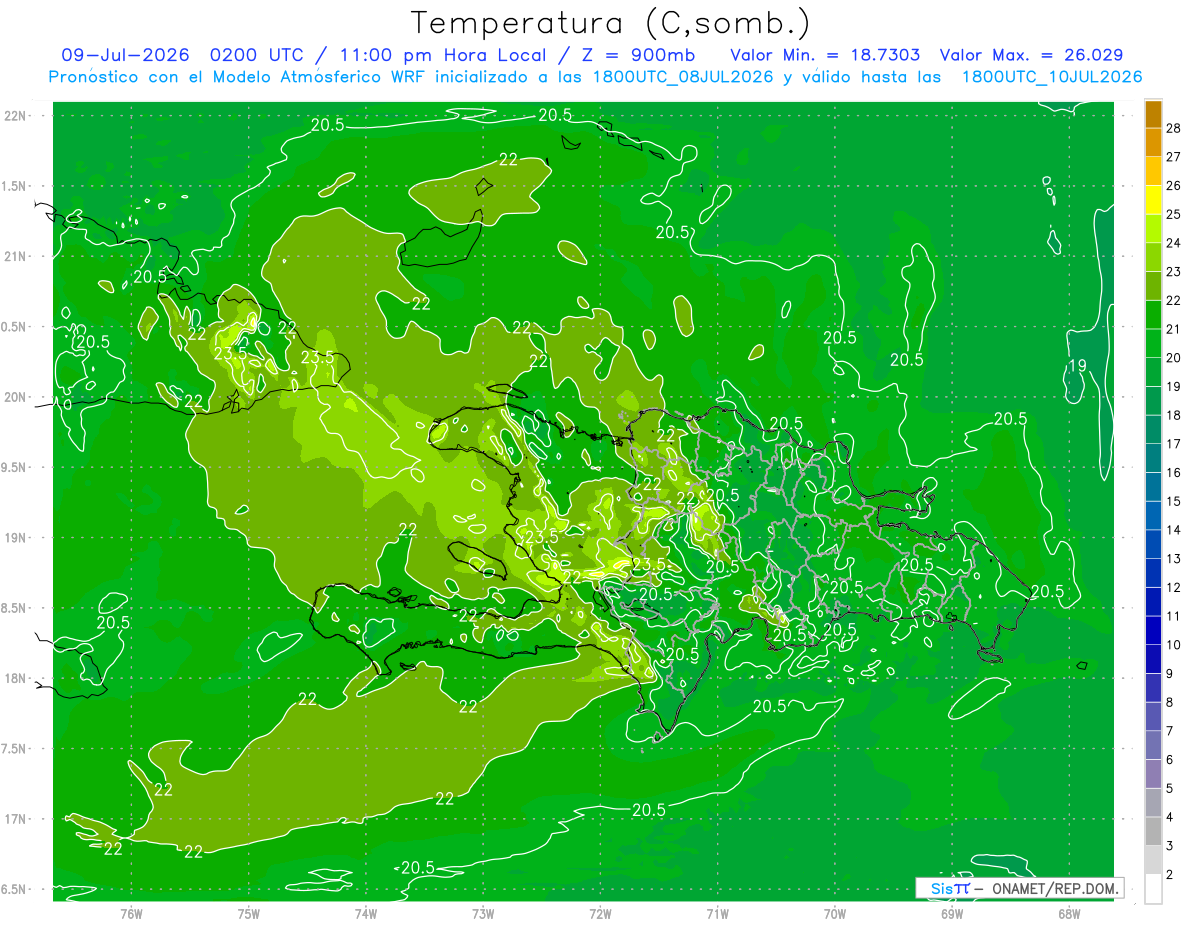This screenshot has height=927, width=1200.
Task: Click the '76W' longitude axis label
Action: coord(131,913)
